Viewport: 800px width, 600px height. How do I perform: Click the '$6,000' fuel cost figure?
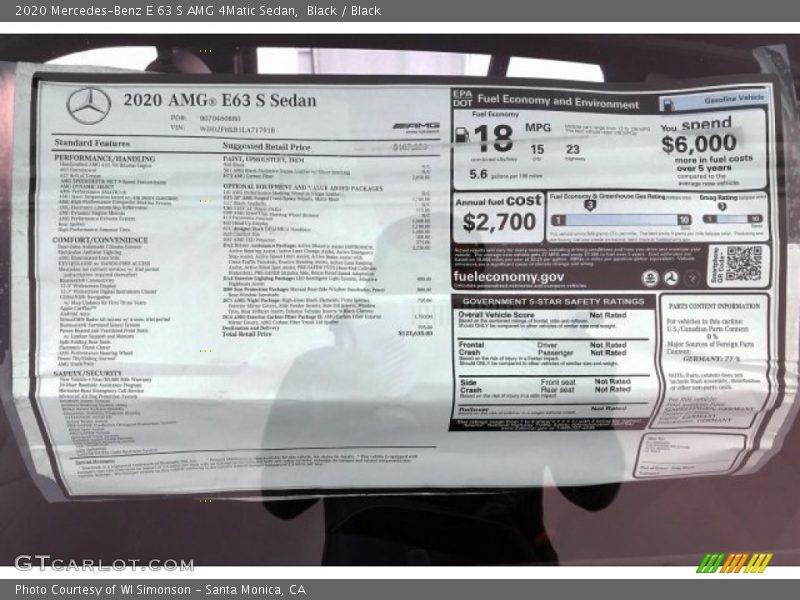pyautogui.click(x=698, y=144)
